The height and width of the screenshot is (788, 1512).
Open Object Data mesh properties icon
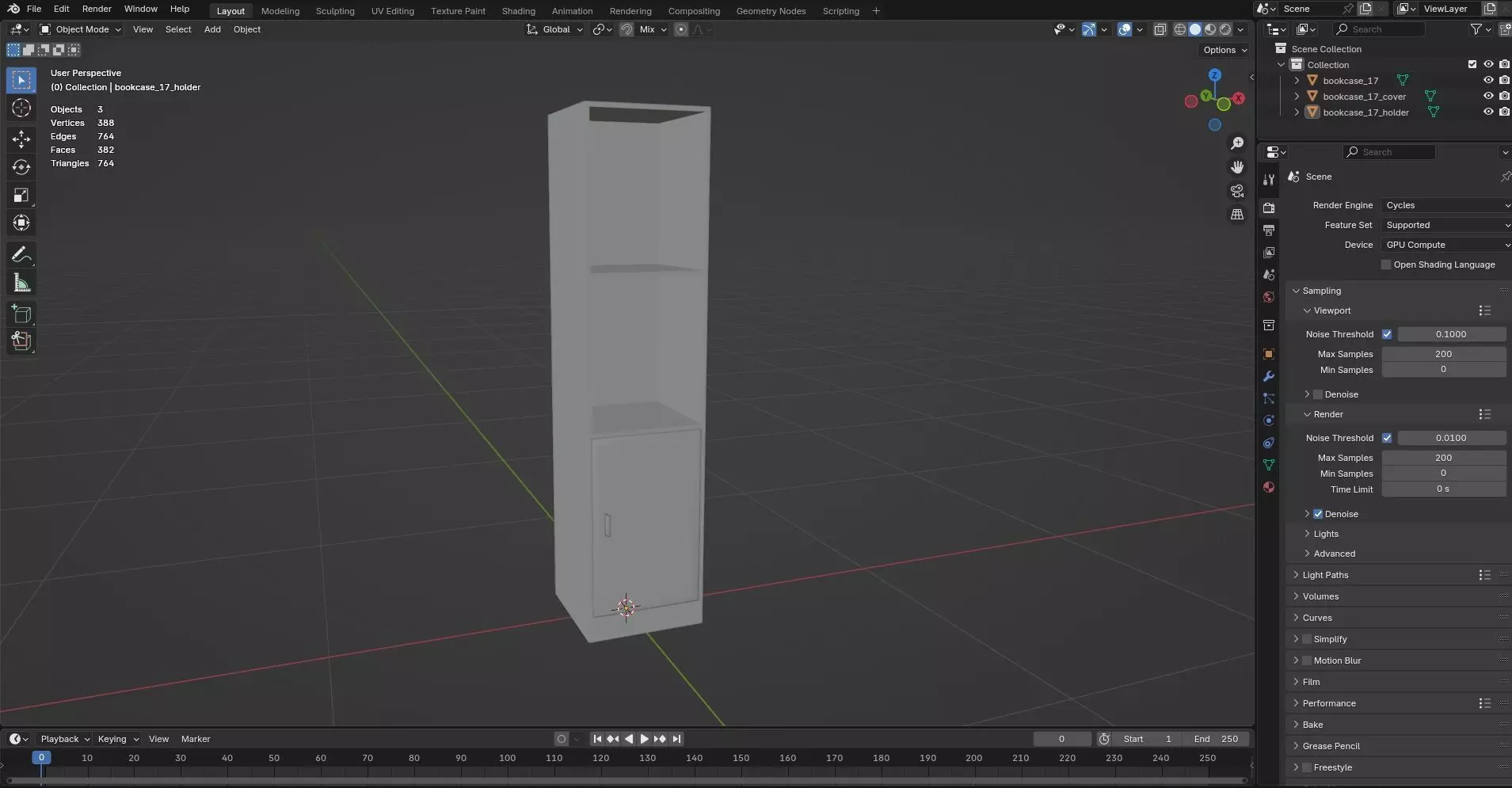coord(1269,465)
